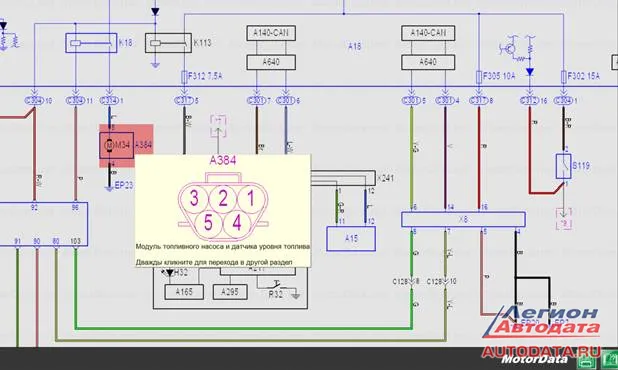Click the F312 7.5A fuse symbol
The image size is (618, 370).
[184, 76]
